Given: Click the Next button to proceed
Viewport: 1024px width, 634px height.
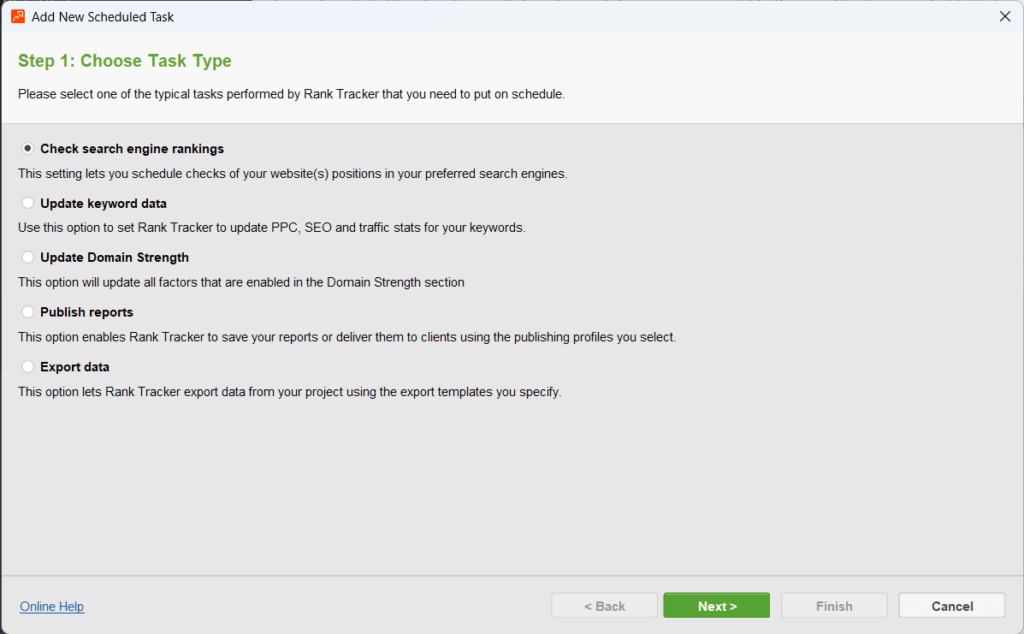Looking at the screenshot, I should coord(716,605).
